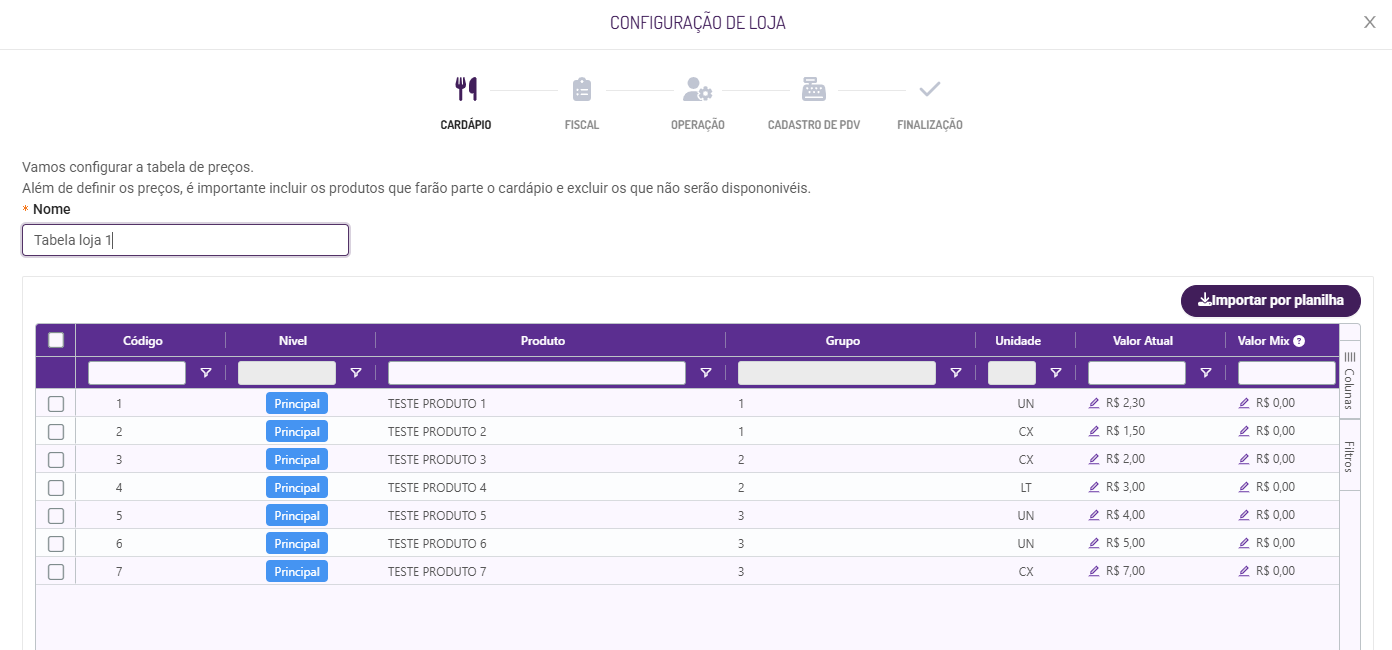Image resolution: width=1392 pixels, height=650 pixels.
Task: Open Cadastro de PDV cash register icon
Action: tap(814, 90)
